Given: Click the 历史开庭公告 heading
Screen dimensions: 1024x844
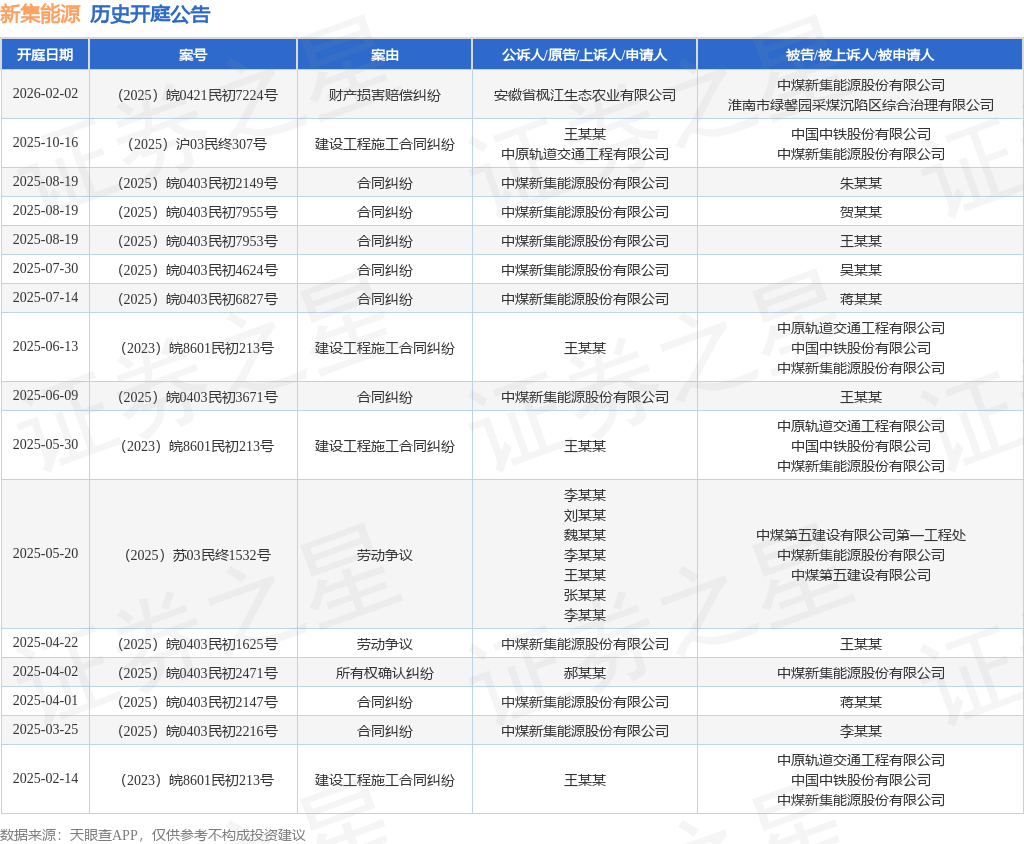Looking at the screenshot, I should 150,14.
